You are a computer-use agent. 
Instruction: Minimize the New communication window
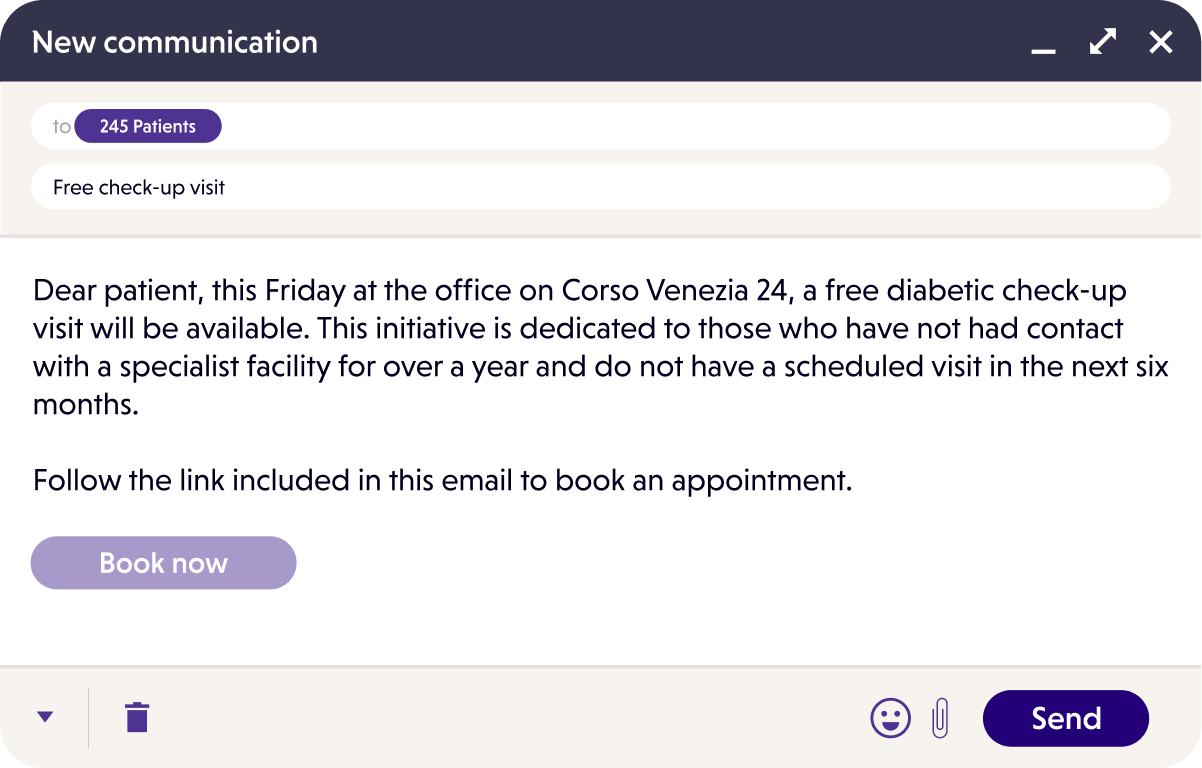(x=1042, y=48)
